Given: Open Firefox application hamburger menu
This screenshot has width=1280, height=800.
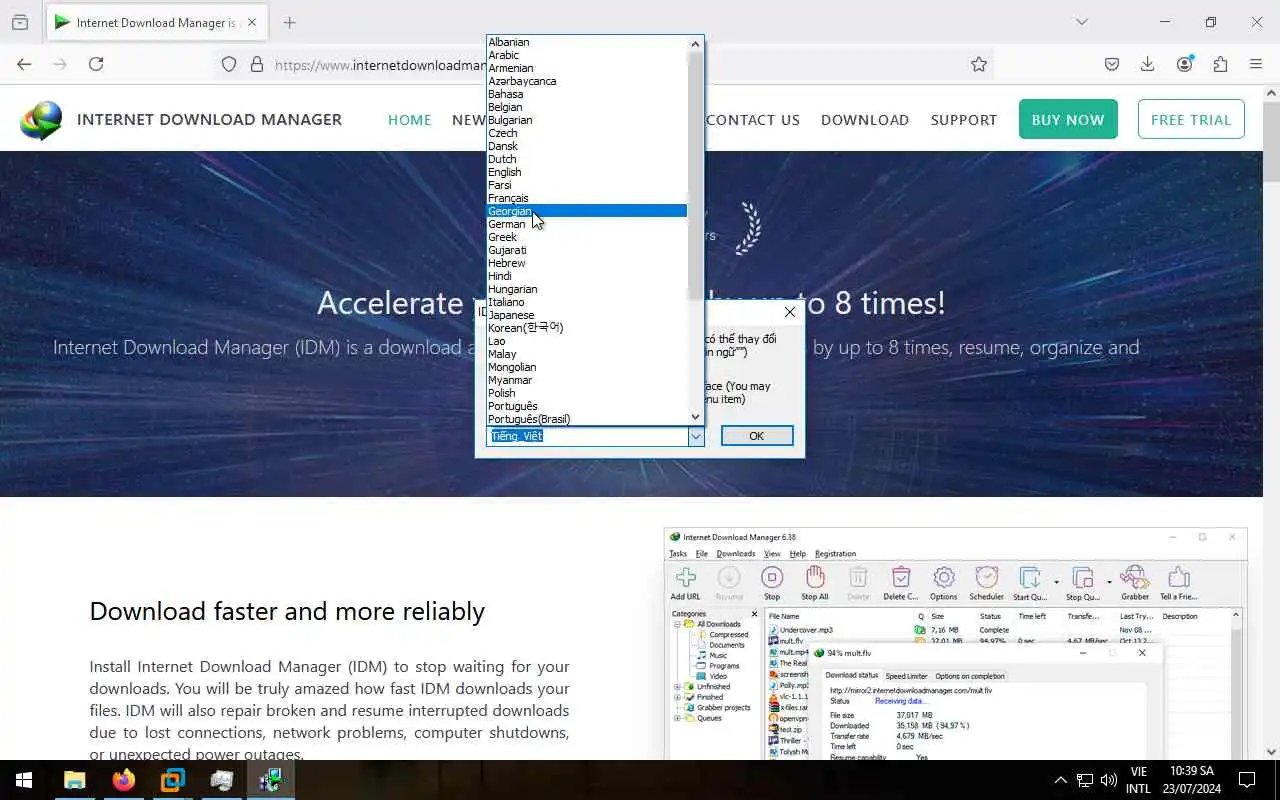Looking at the screenshot, I should tap(1256, 64).
